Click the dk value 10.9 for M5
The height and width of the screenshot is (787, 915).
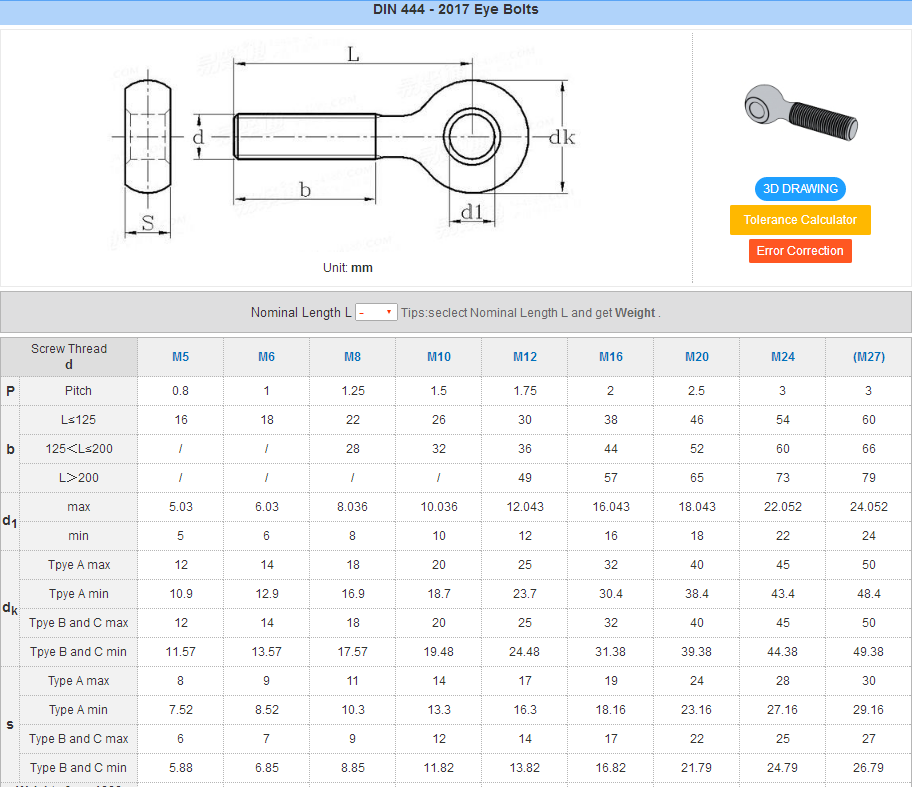click(180, 594)
